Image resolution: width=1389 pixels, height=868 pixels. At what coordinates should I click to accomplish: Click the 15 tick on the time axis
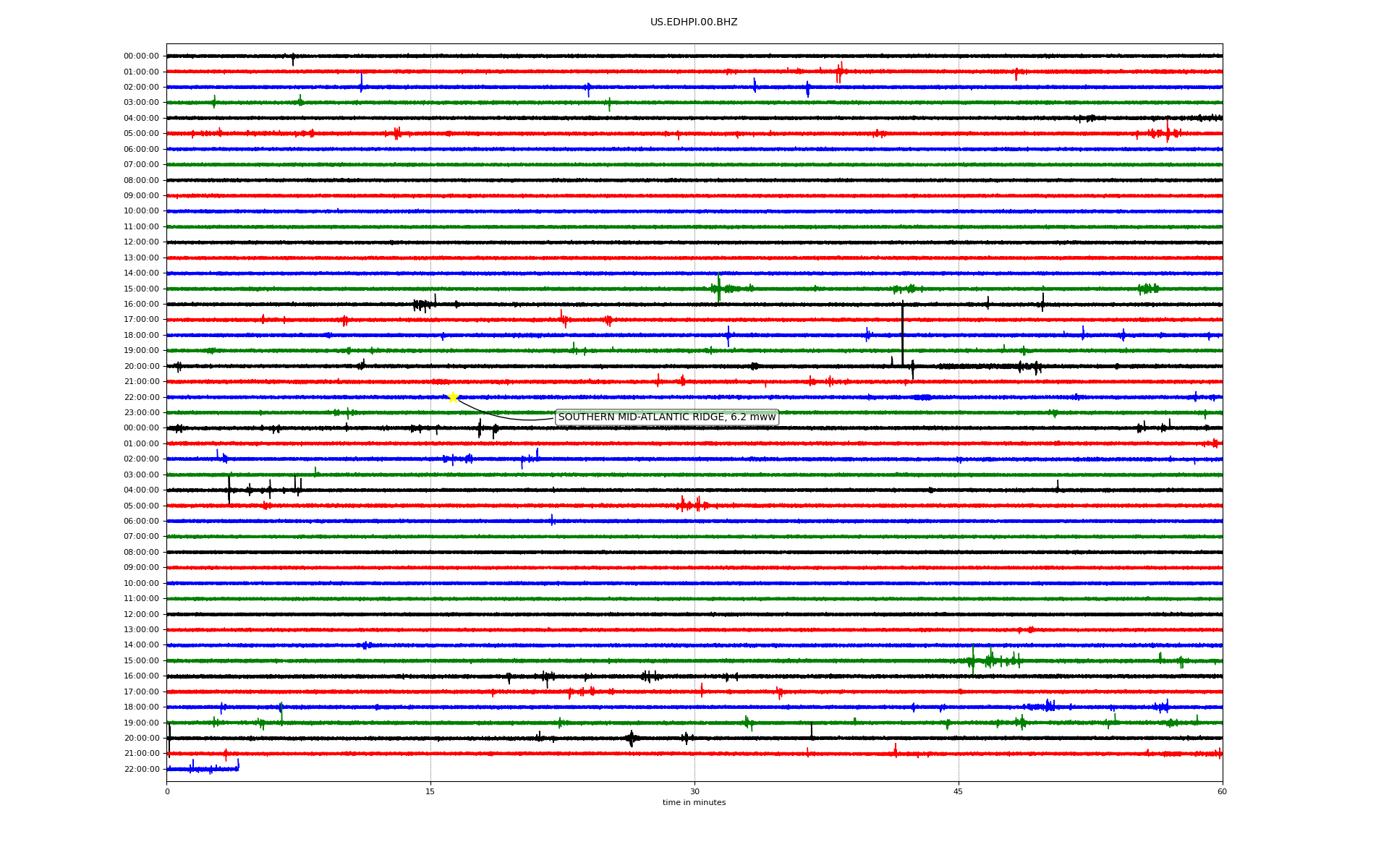(x=430, y=791)
